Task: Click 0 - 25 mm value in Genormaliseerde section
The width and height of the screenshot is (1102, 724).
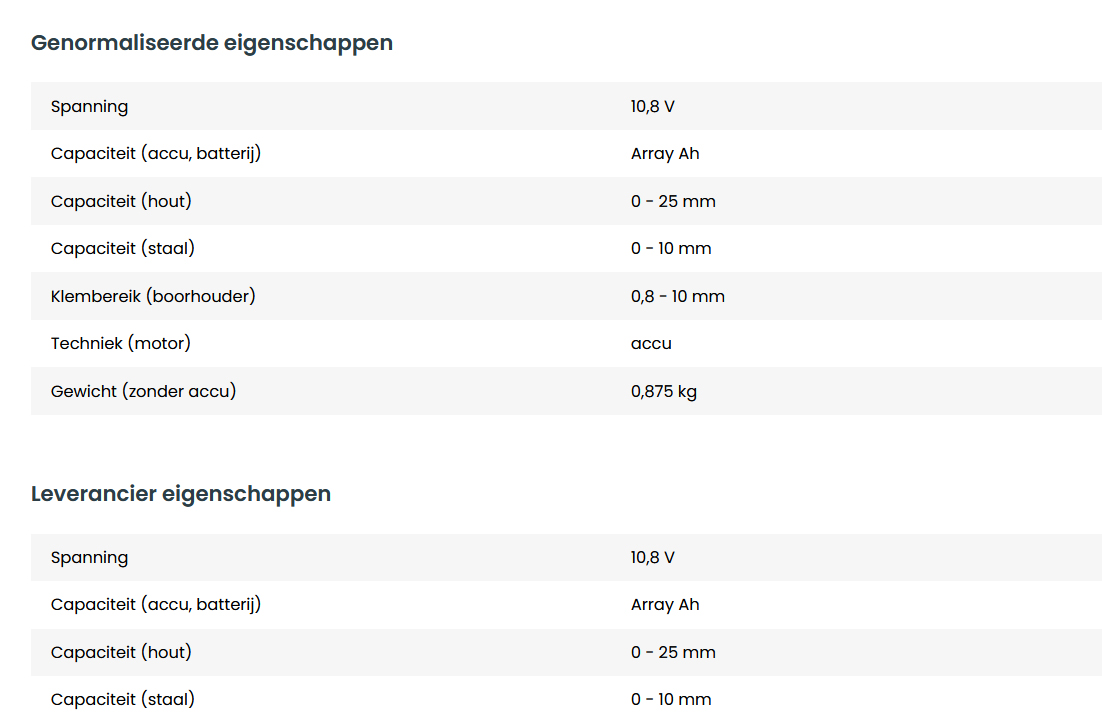Action: (x=673, y=201)
